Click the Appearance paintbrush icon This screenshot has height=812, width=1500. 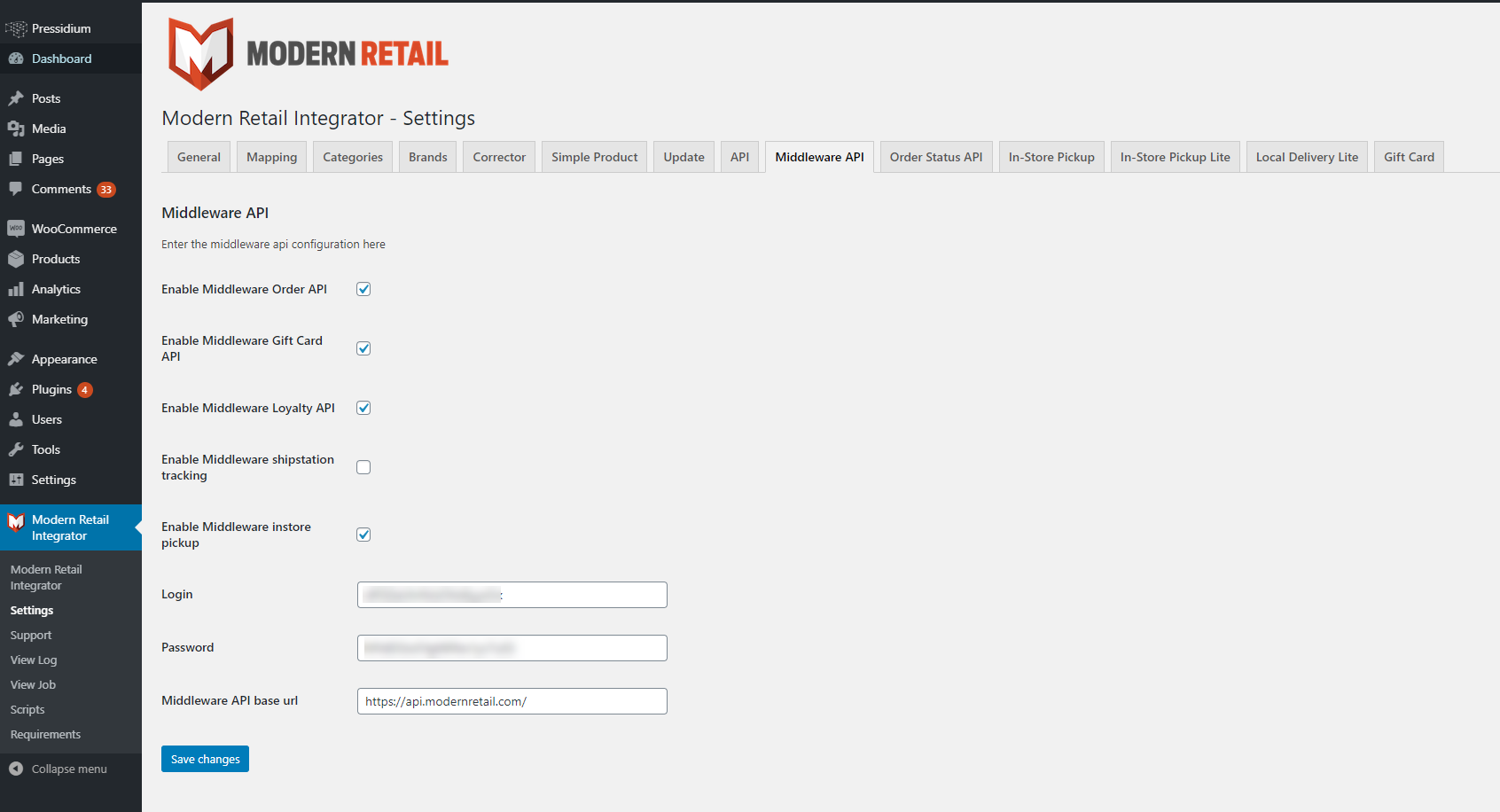[x=16, y=359]
